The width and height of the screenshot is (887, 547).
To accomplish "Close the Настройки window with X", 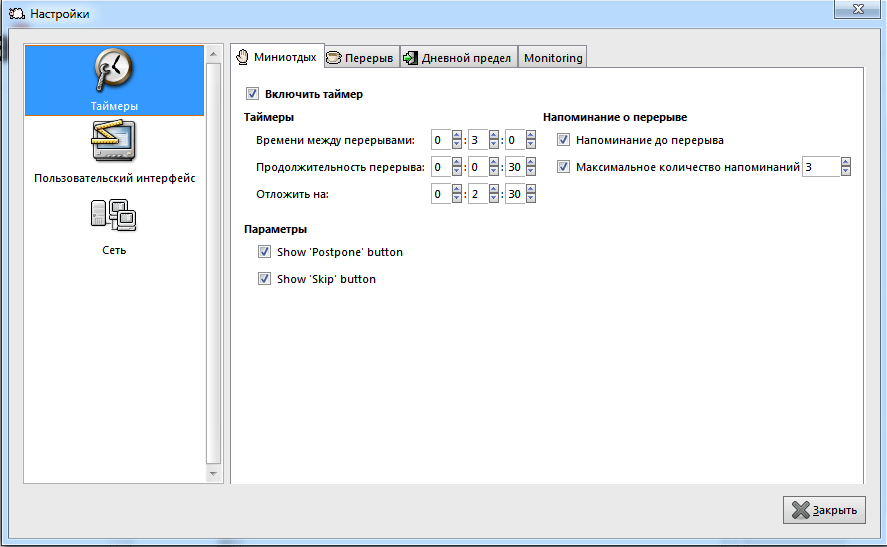I will pos(858,8).
